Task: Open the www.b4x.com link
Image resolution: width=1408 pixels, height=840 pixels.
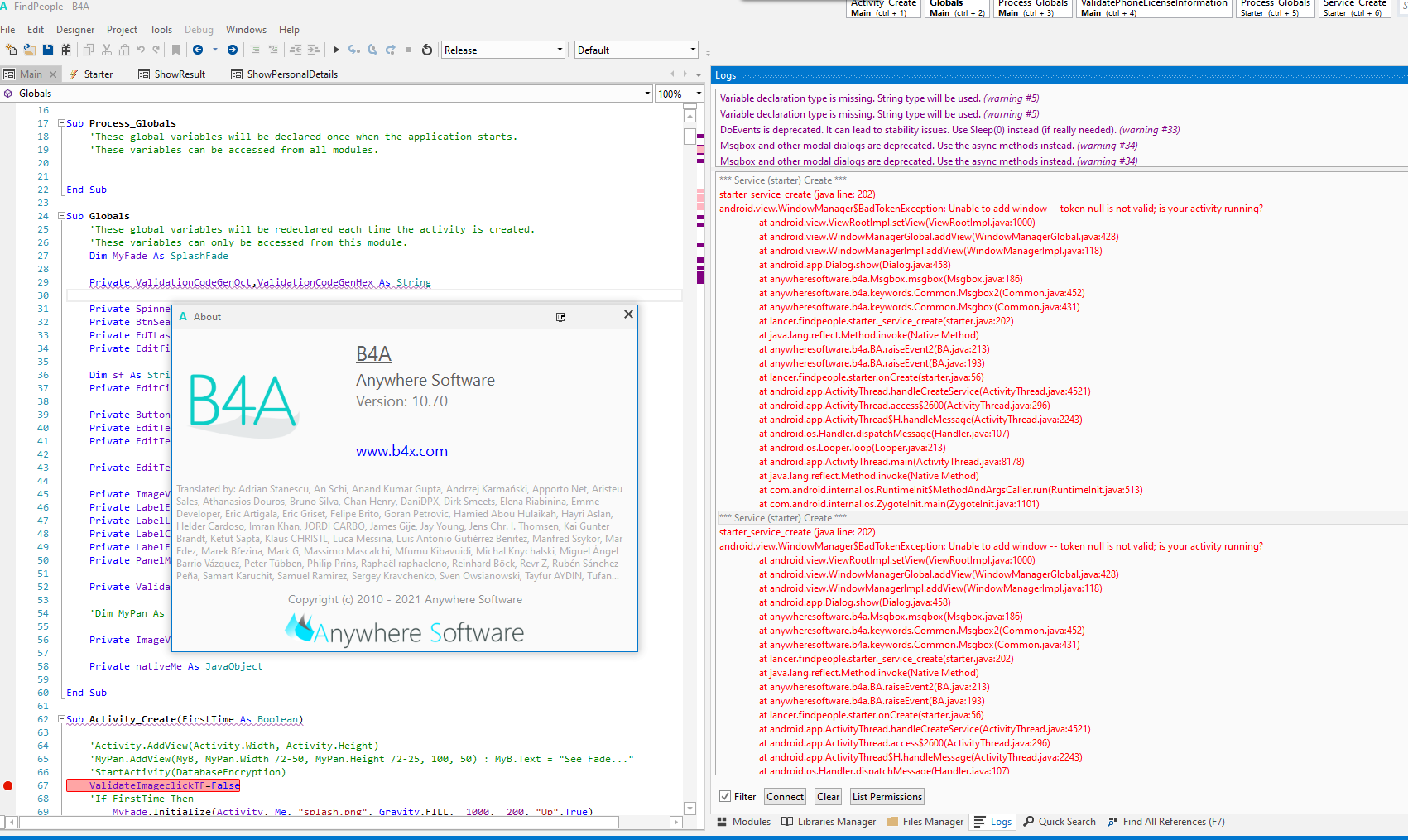Action: click(401, 451)
